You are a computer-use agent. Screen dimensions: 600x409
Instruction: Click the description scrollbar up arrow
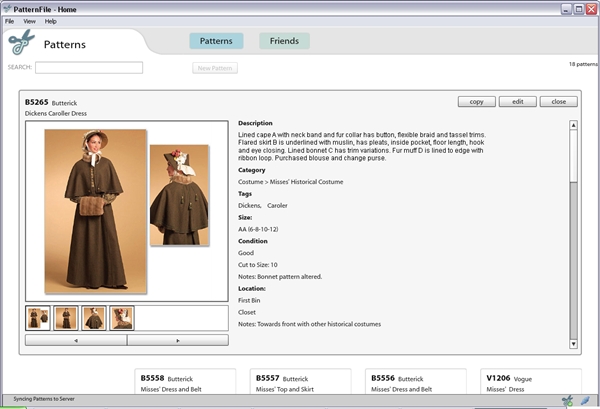tap(573, 125)
